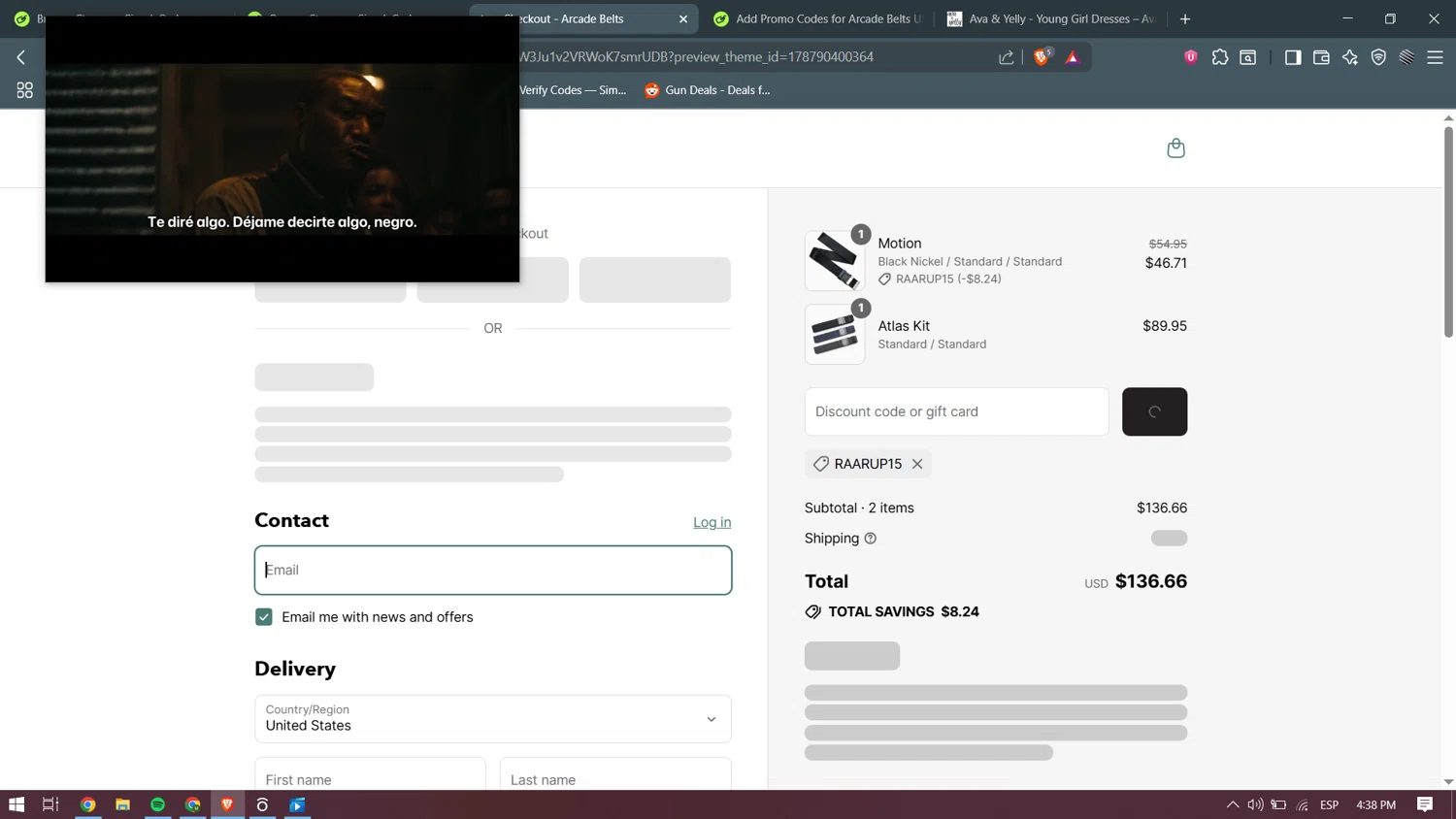Click the Total amount $136.66

click(1150, 581)
